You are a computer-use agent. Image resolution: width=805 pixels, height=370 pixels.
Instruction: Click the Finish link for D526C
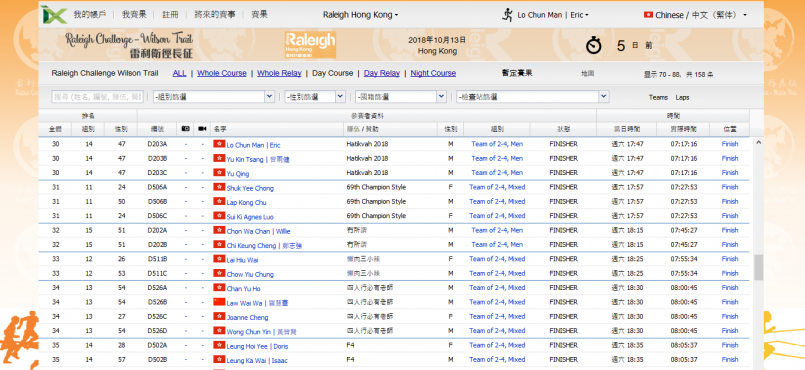pos(730,317)
